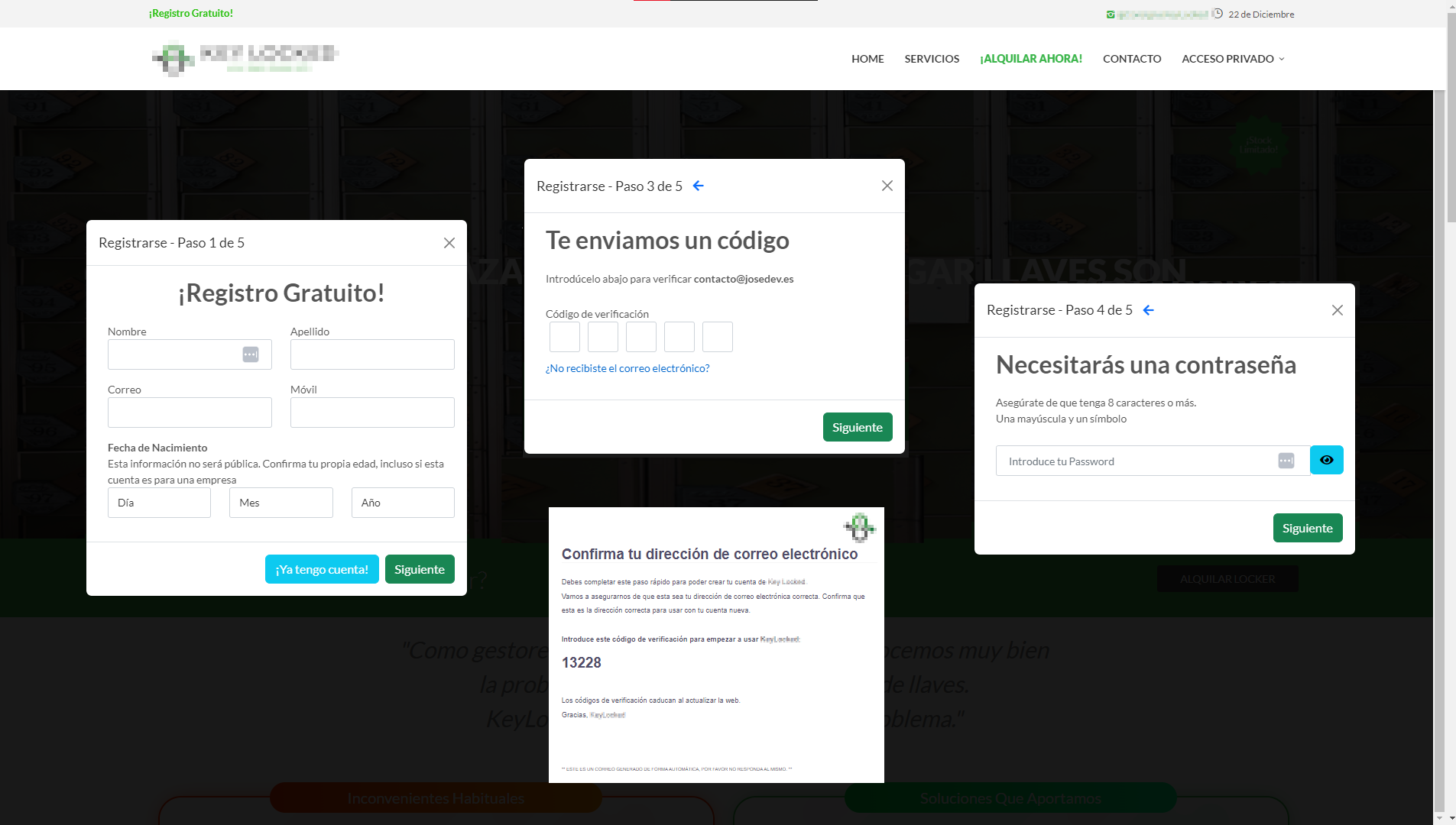This screenshot has height=825, width=1456.
Task: Go to the SERVICIOS menu item
Action: [x=931, y=59]
